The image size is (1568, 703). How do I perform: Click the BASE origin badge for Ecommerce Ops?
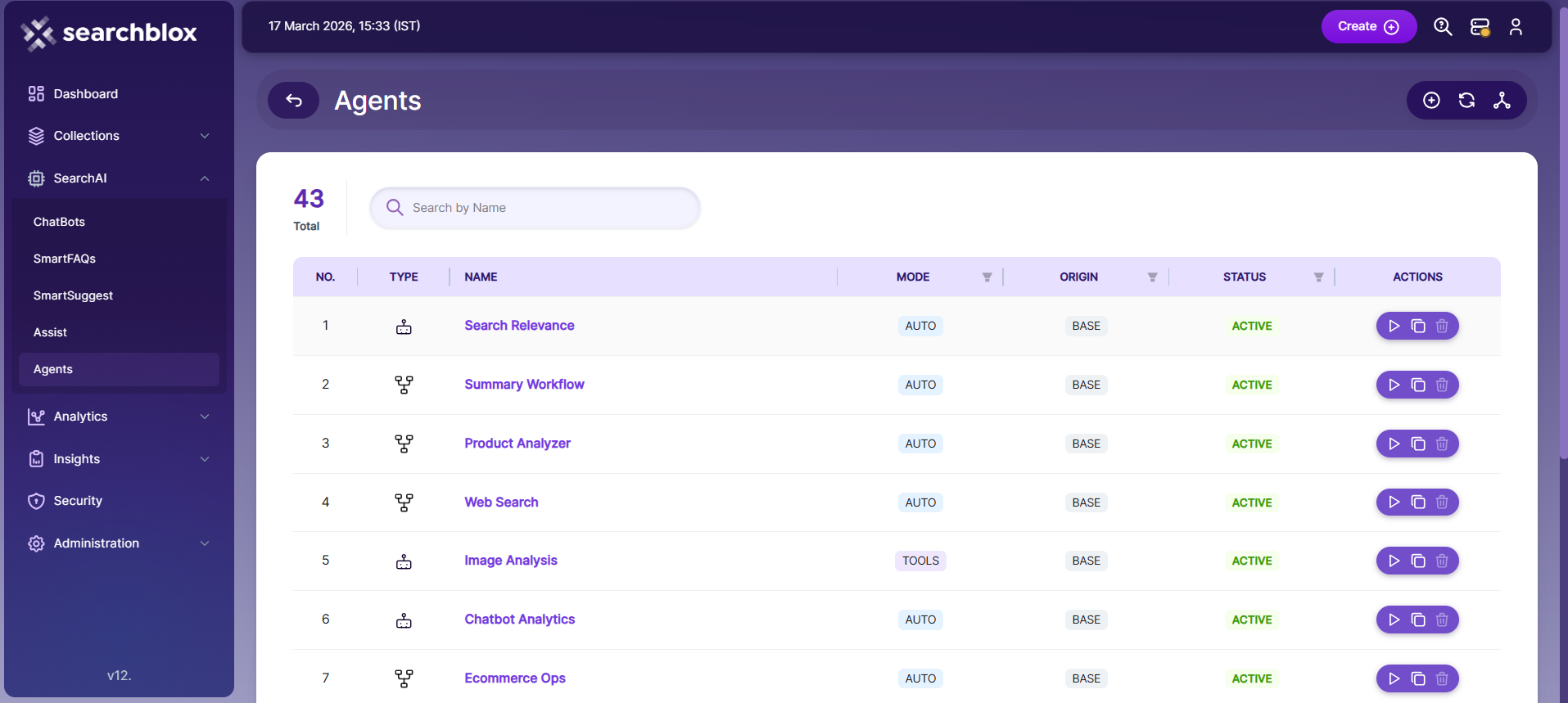pyautogui.click(x=1086, y=678)
